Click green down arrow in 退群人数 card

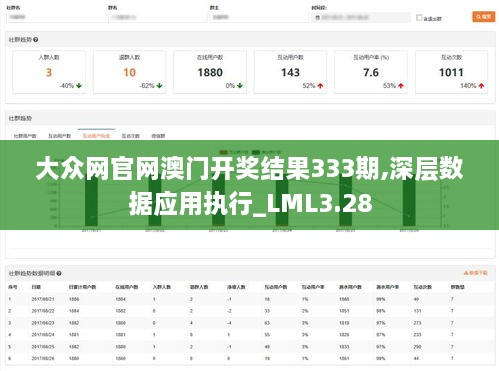(159, 86)
